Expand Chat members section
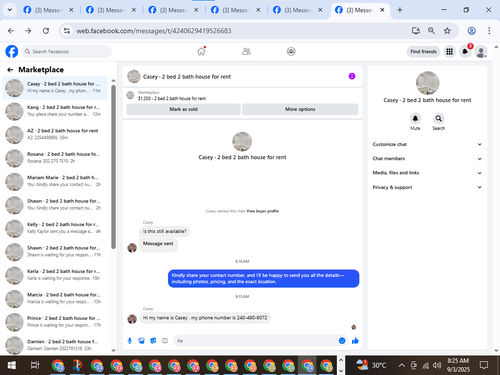 [x=427, y=159]
